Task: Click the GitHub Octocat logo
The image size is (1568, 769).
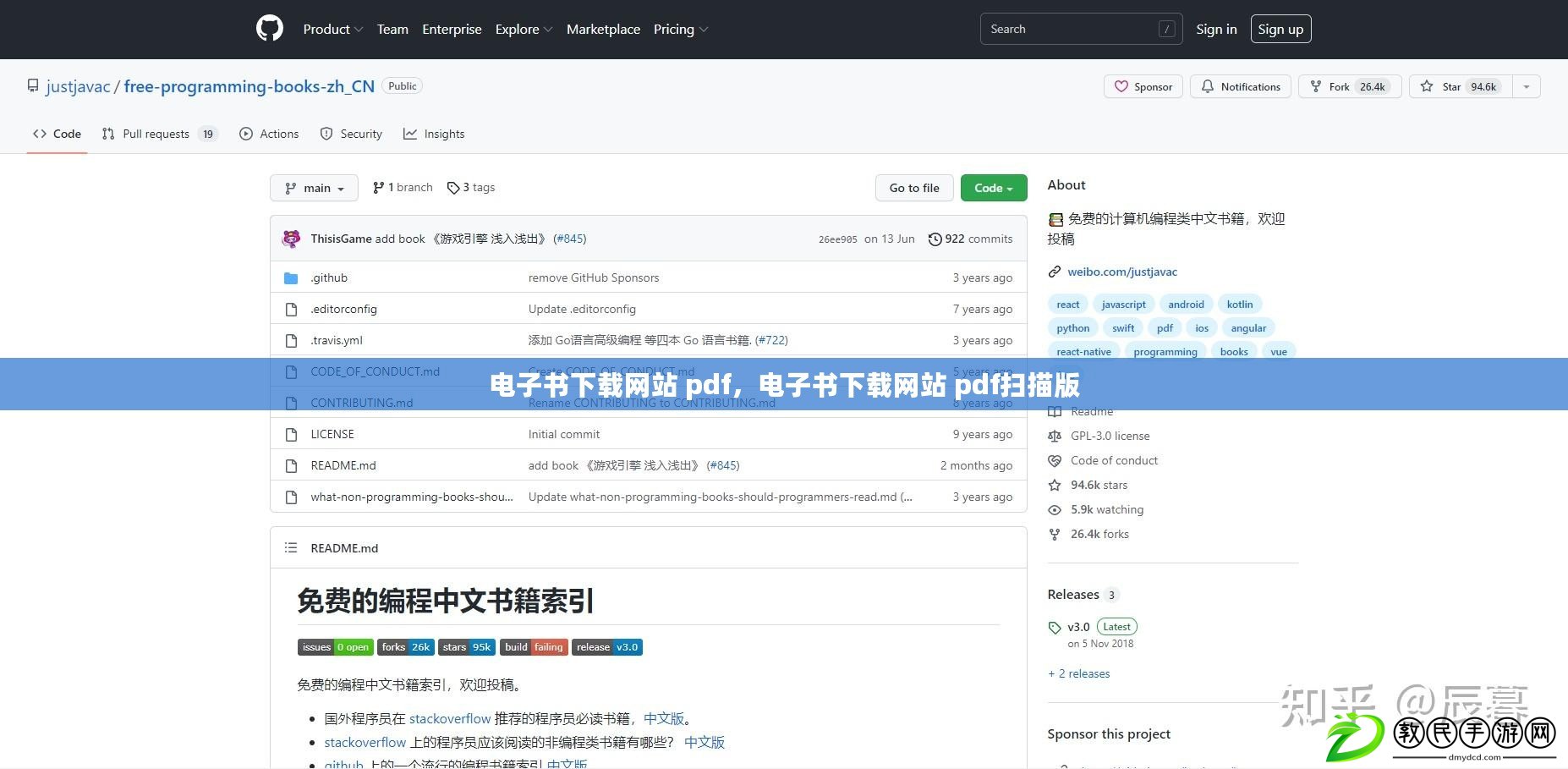Action: [x=270, y=29]
